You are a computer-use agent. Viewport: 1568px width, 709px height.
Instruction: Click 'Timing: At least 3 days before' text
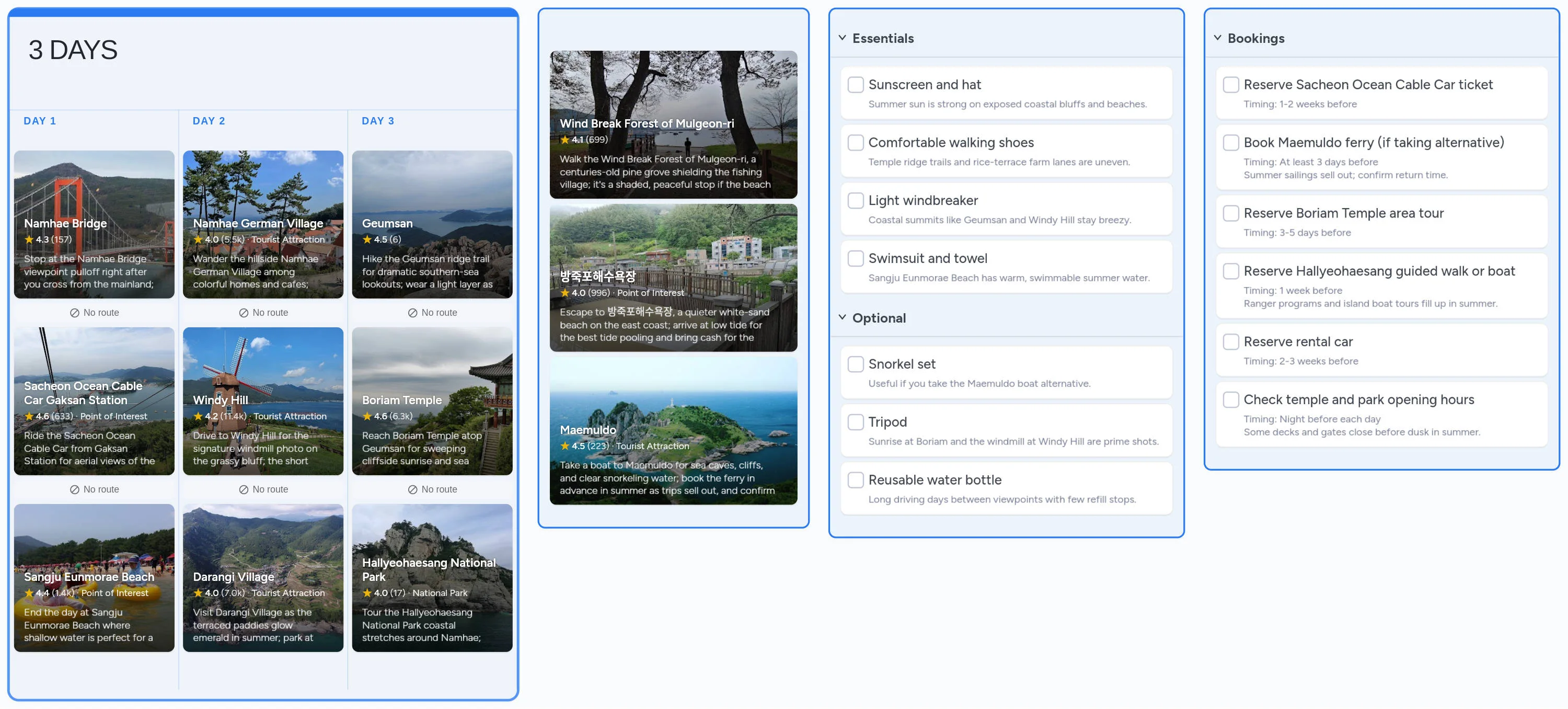coord(1310,162)
